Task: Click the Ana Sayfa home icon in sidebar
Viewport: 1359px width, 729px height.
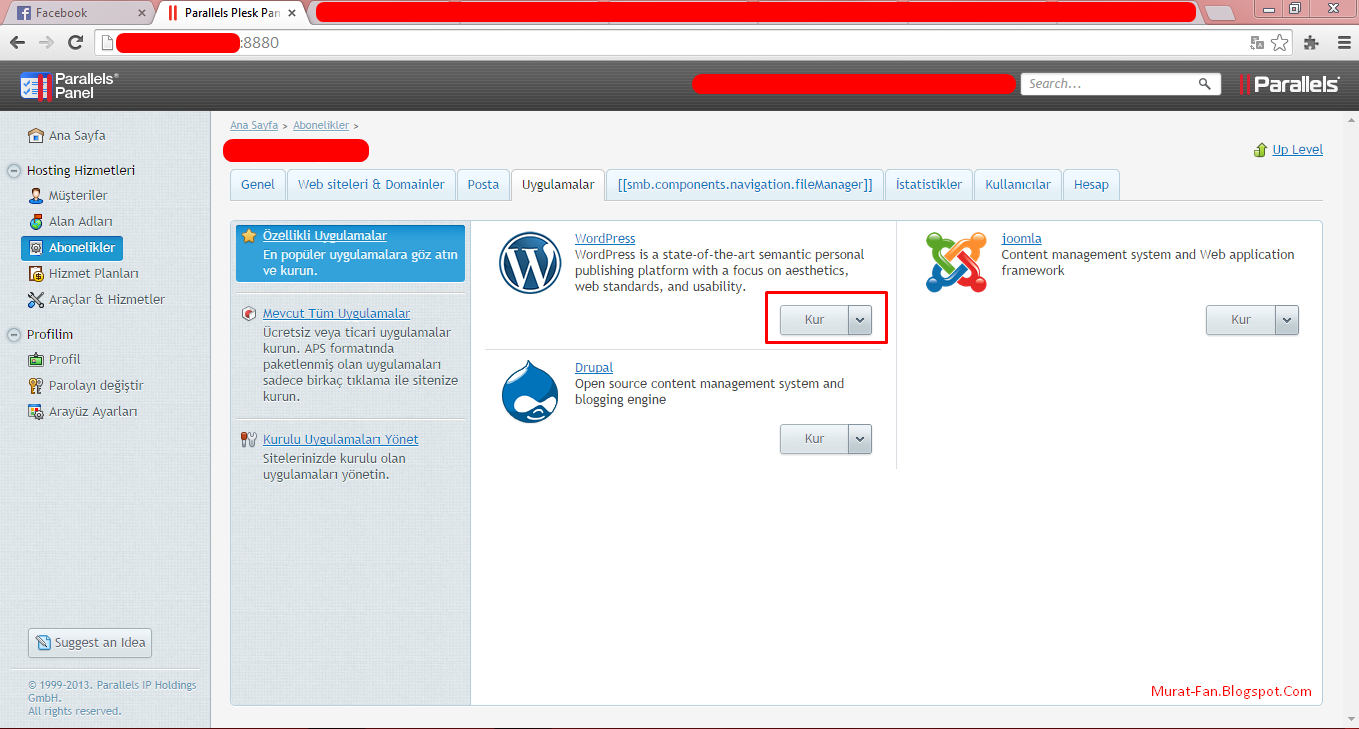Action: [x=36, y=135]
